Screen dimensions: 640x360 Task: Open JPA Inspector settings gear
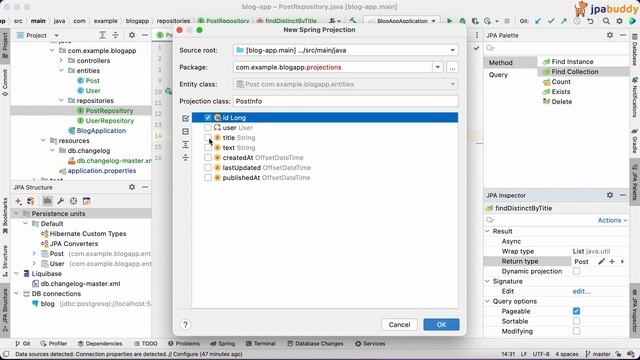pos(610,195)
